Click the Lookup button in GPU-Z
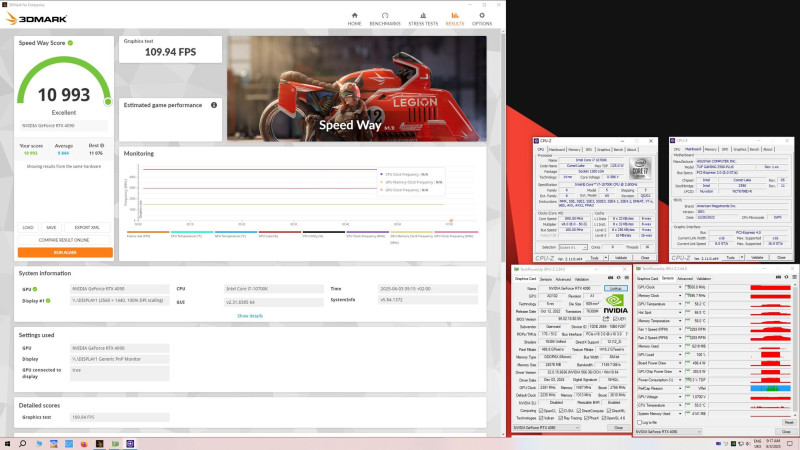 pos(616,288)
